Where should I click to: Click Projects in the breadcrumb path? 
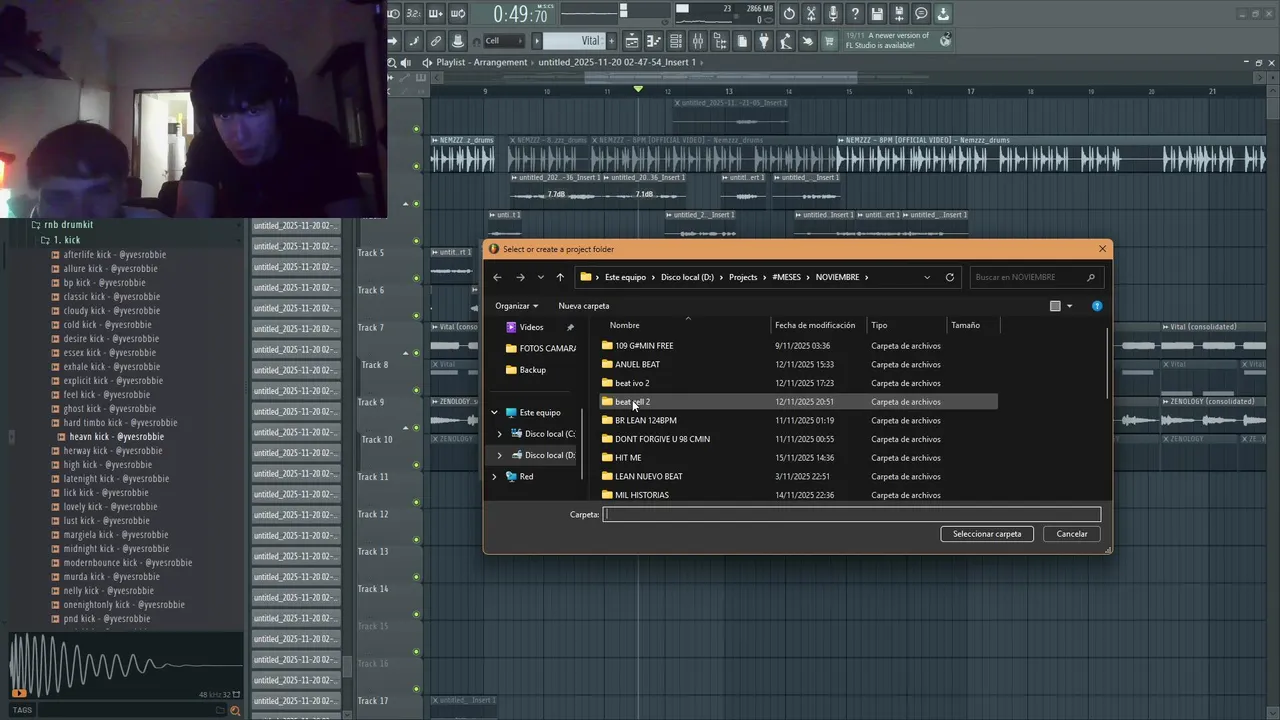[743, 277]
